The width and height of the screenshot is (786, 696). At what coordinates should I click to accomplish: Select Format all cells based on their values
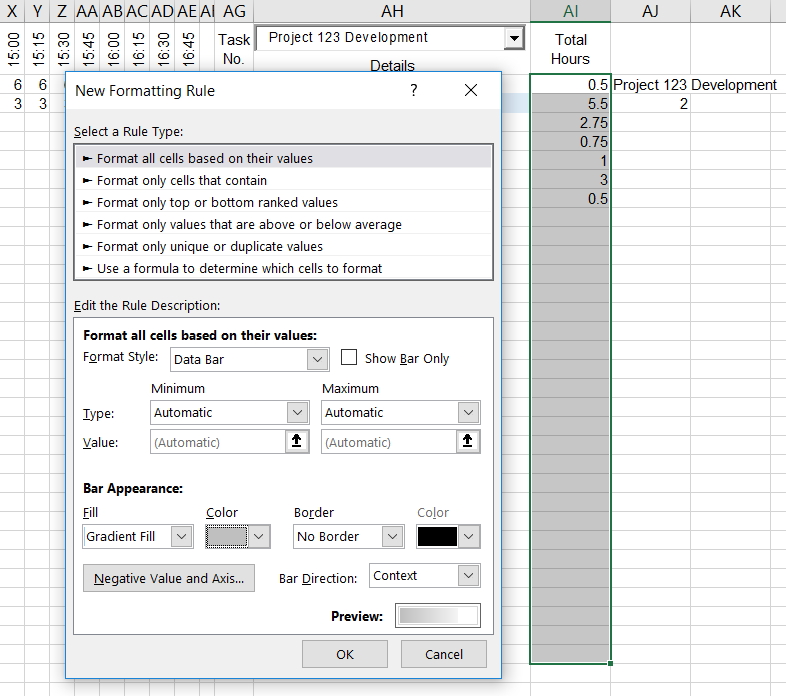(x=284, y=158)
